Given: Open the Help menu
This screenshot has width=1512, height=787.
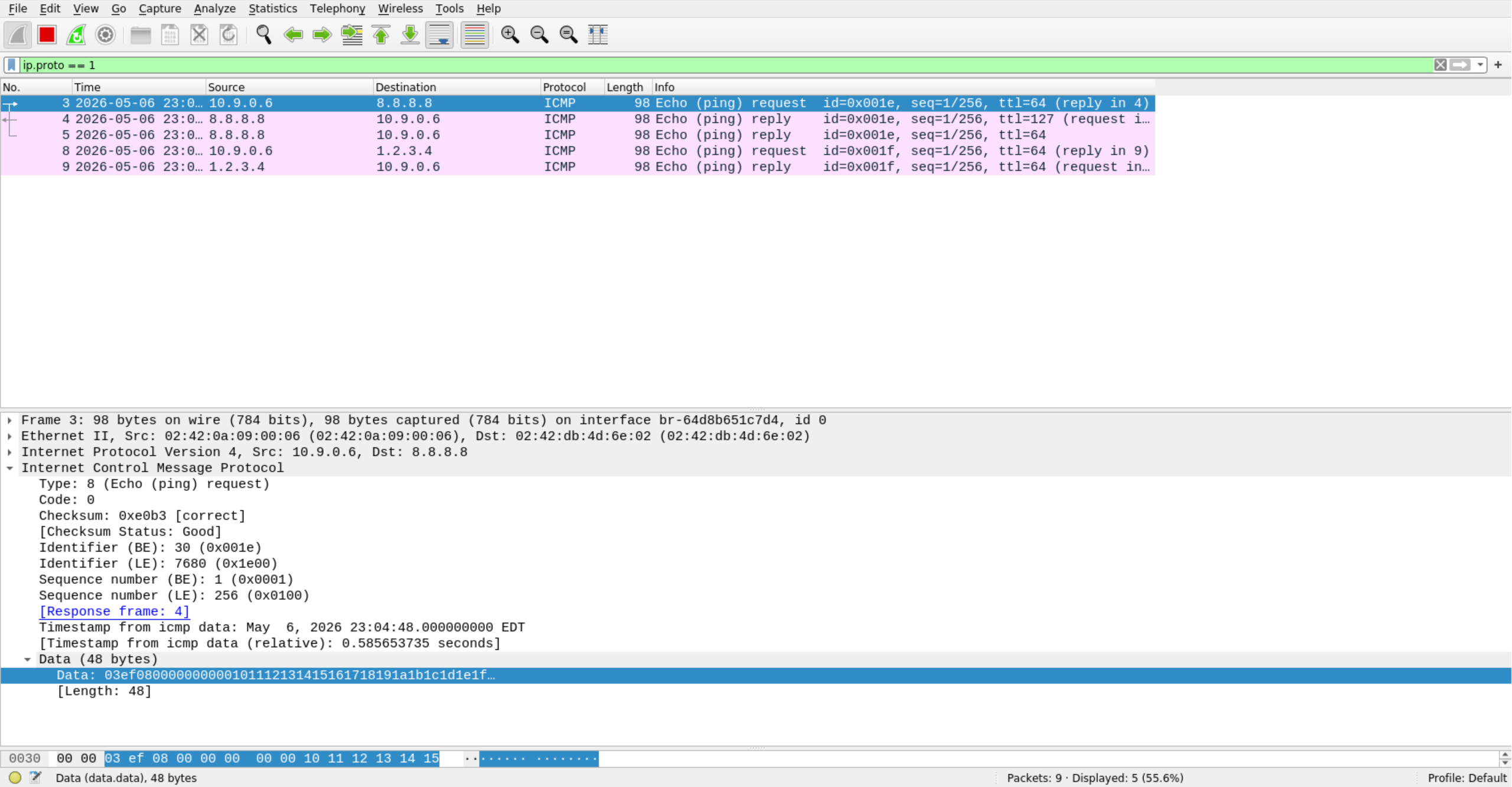Looking at the screenshot, I should [x=488, y=8].
